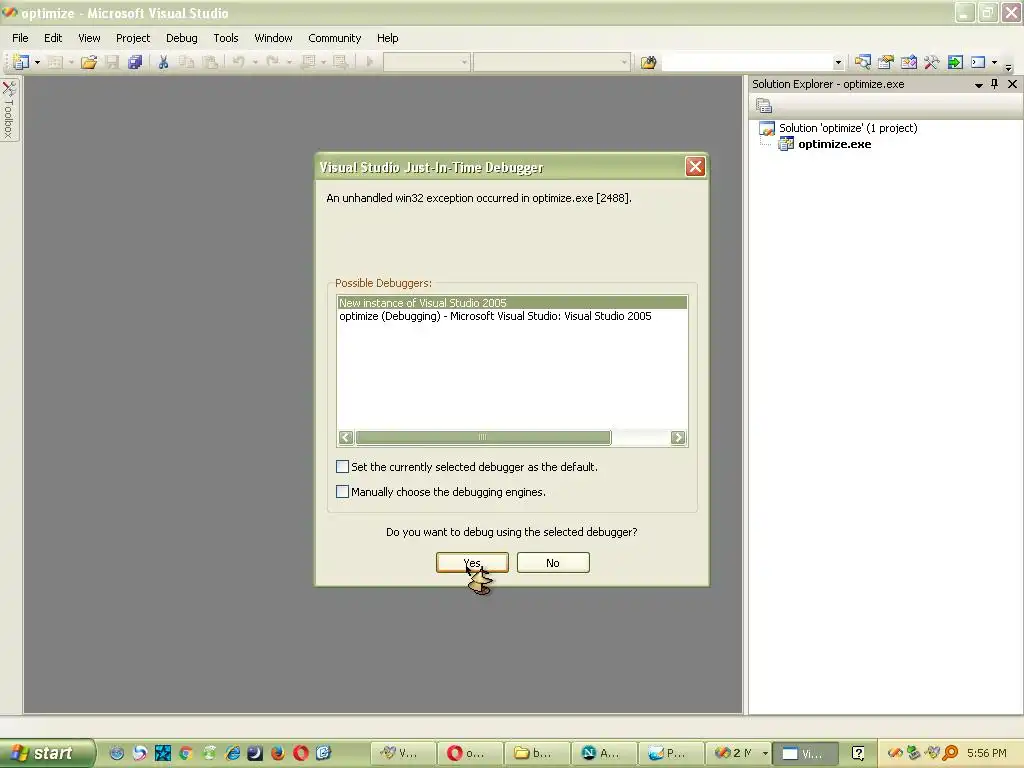This screenshot has width=1024, height=768.
Task: Click the magnifier icon in the system tray
Action: [x=950, y=753]
